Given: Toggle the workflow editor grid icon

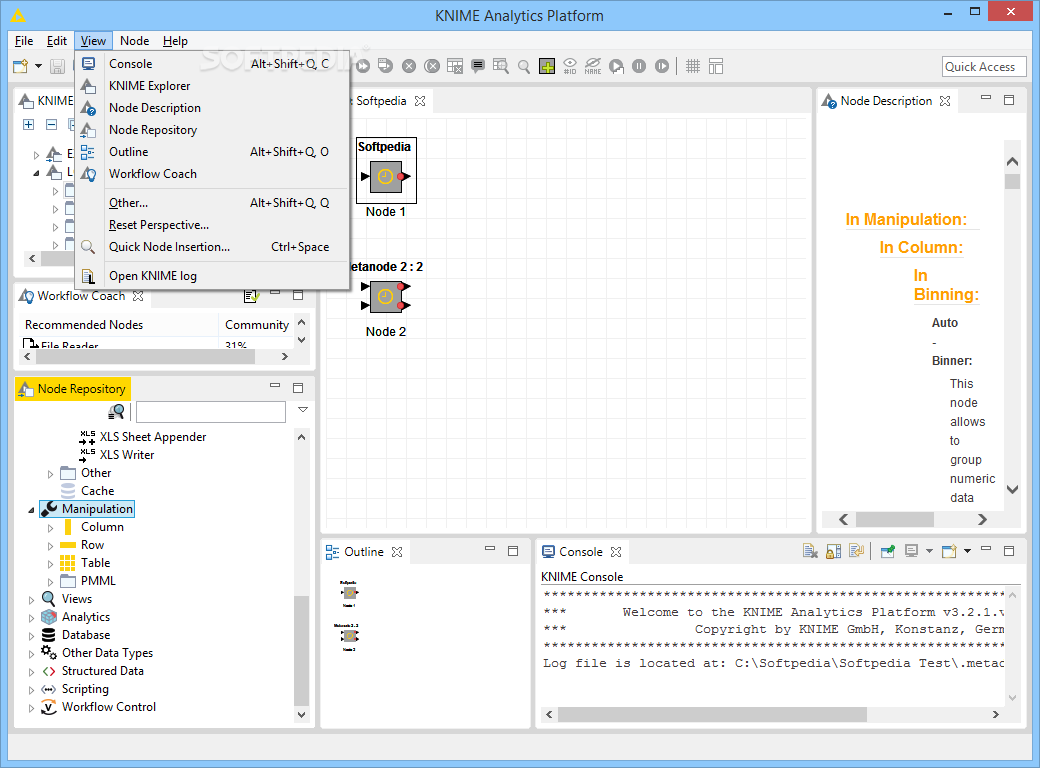Looking at the screenshot, I should pyautogui.click(x=693, y=66).
